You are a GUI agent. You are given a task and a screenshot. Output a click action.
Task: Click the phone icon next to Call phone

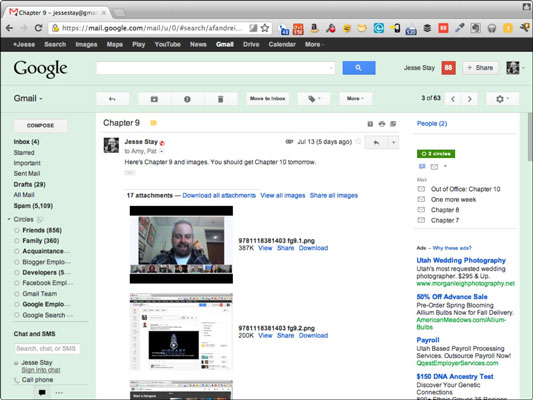pos(16,380)
